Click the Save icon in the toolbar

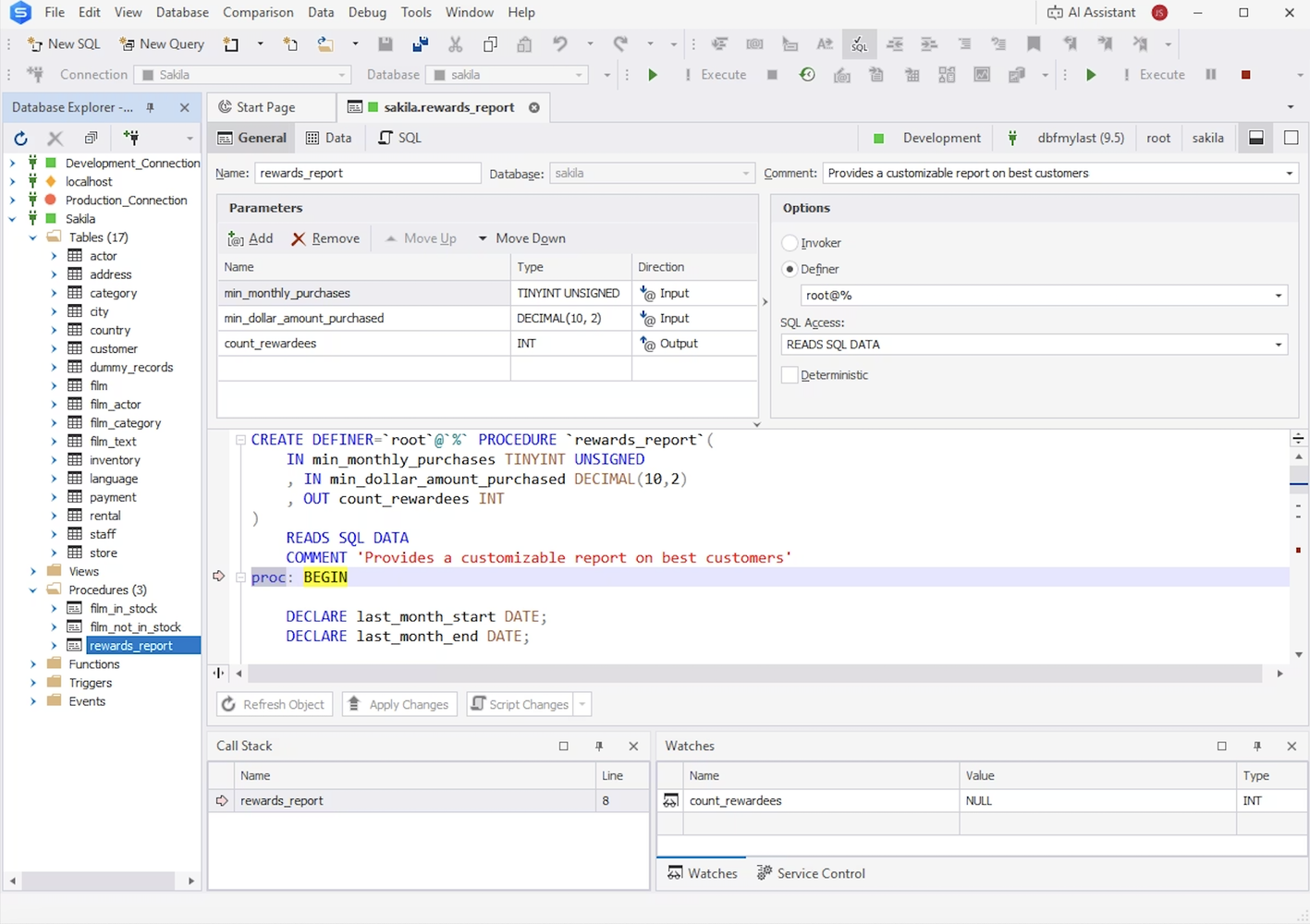(386, 43)
